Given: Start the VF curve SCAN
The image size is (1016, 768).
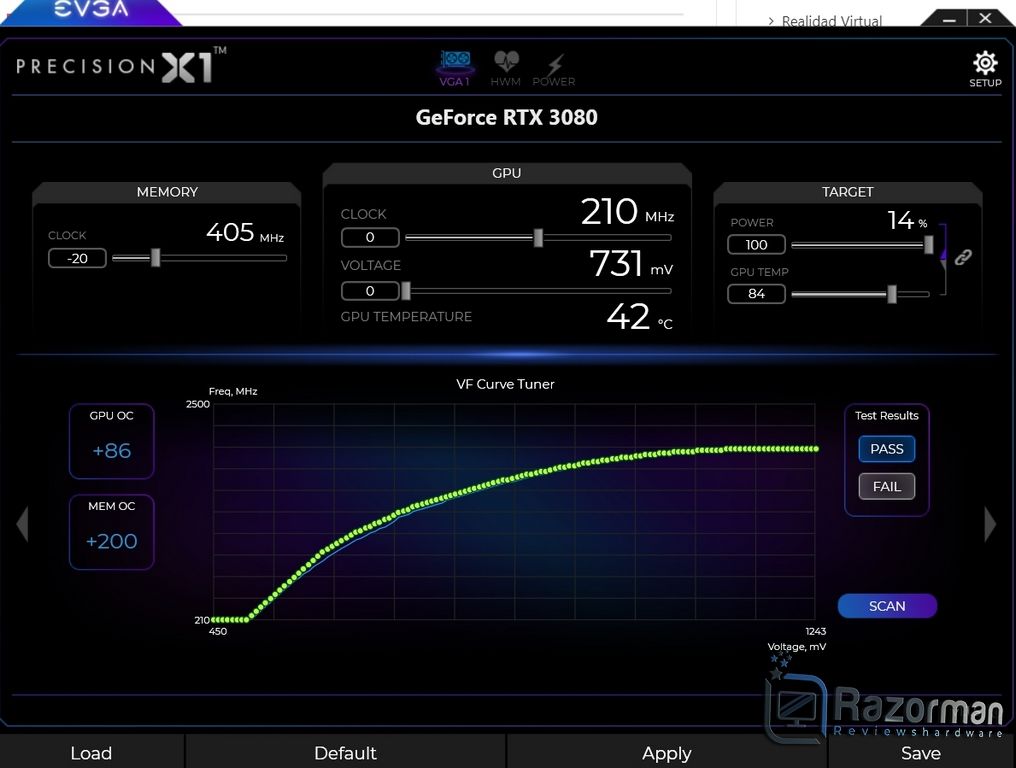Looking at the screenshot, I should [x=887, y=606].
